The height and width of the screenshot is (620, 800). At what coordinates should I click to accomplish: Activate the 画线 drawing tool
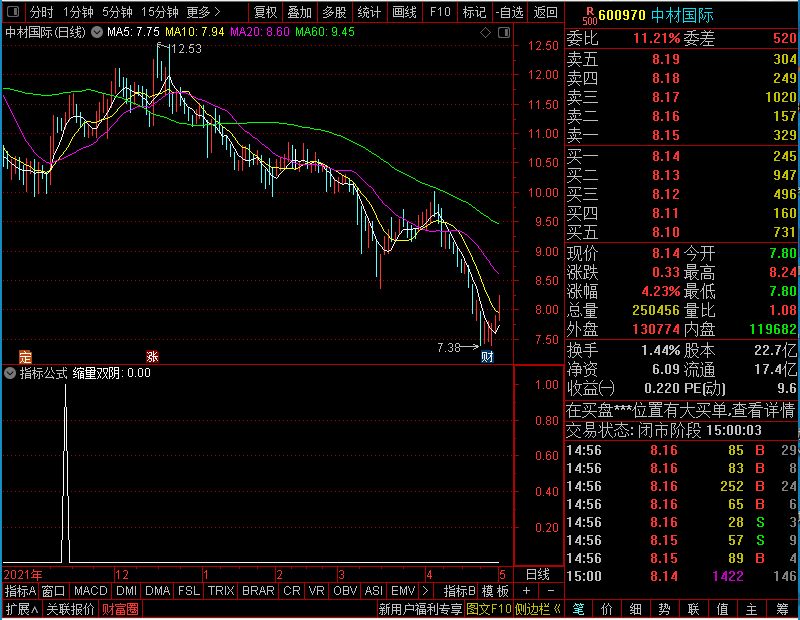pos(405,12)
